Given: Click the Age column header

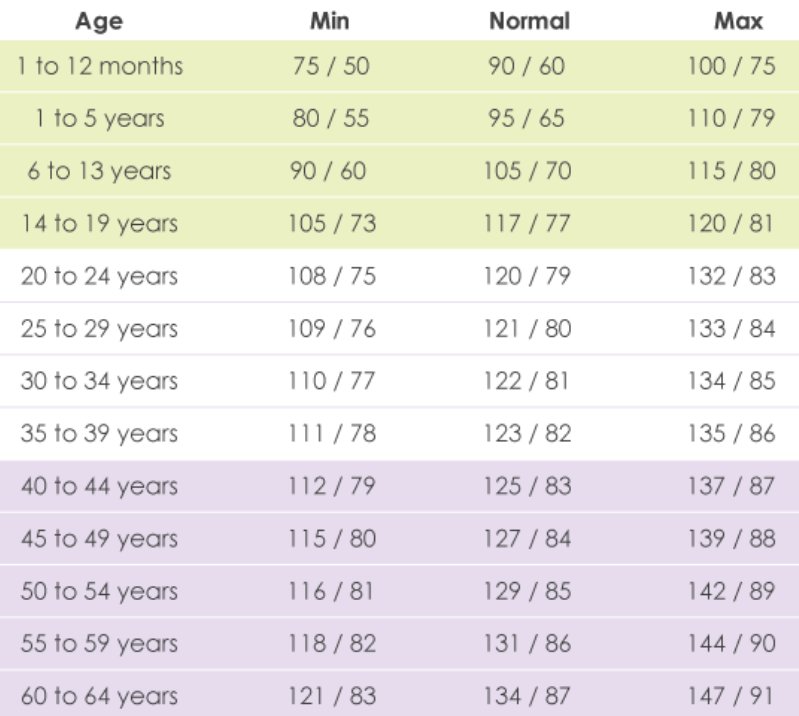Looking at the screenshot, I should pyautogui.click(x=98, y=20).
